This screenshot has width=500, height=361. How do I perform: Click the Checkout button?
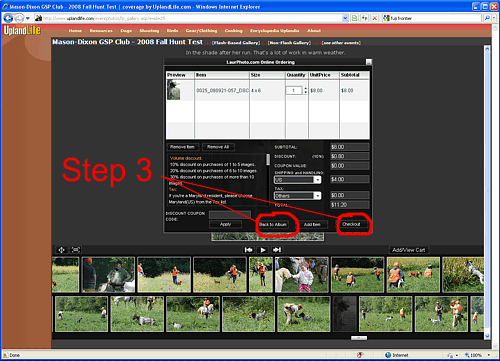(x=351, y=224)
